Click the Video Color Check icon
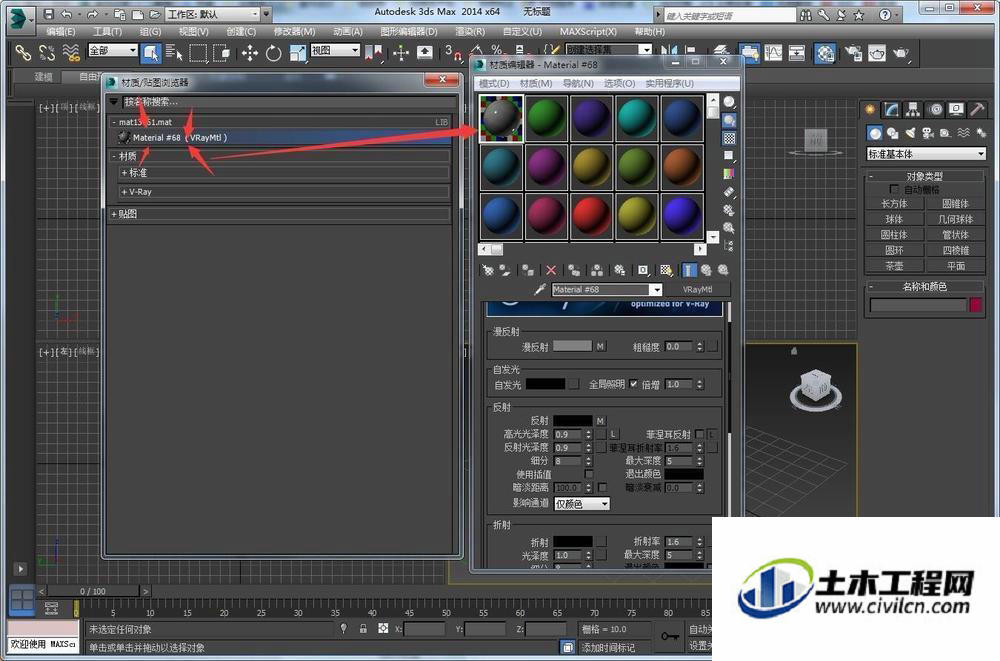 (x=729, y=174)
